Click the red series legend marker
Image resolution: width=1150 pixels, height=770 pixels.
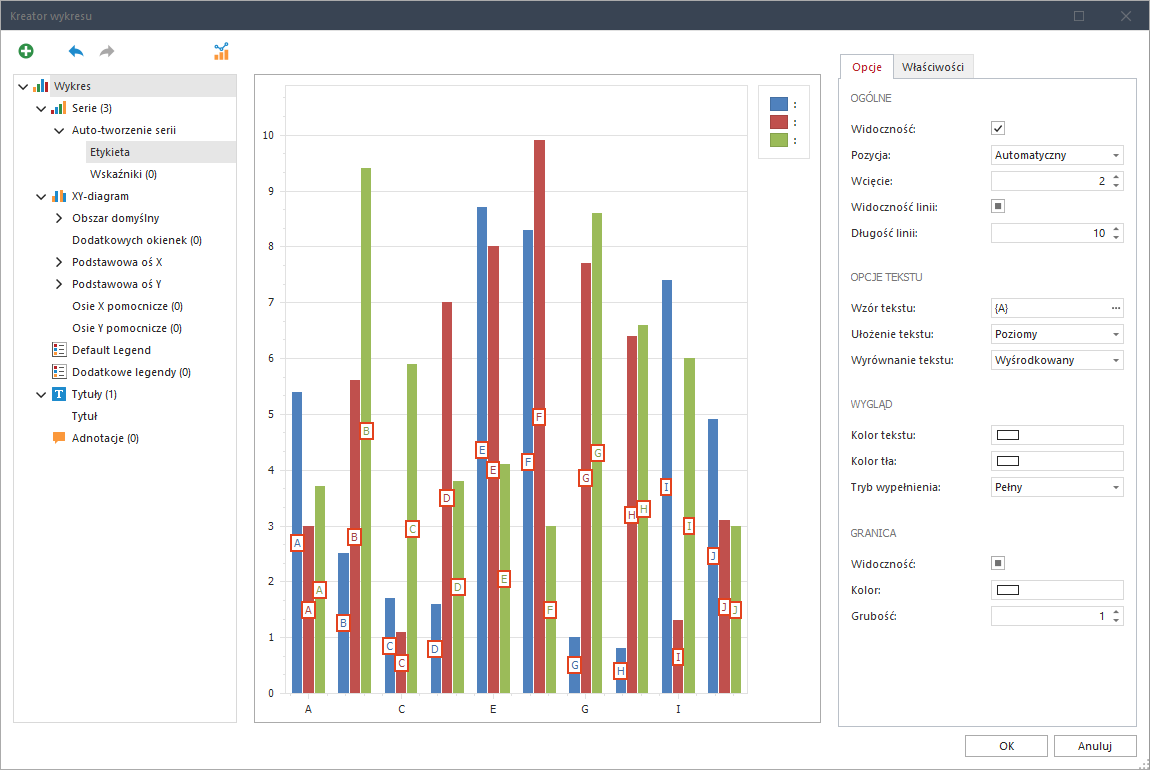779,122
